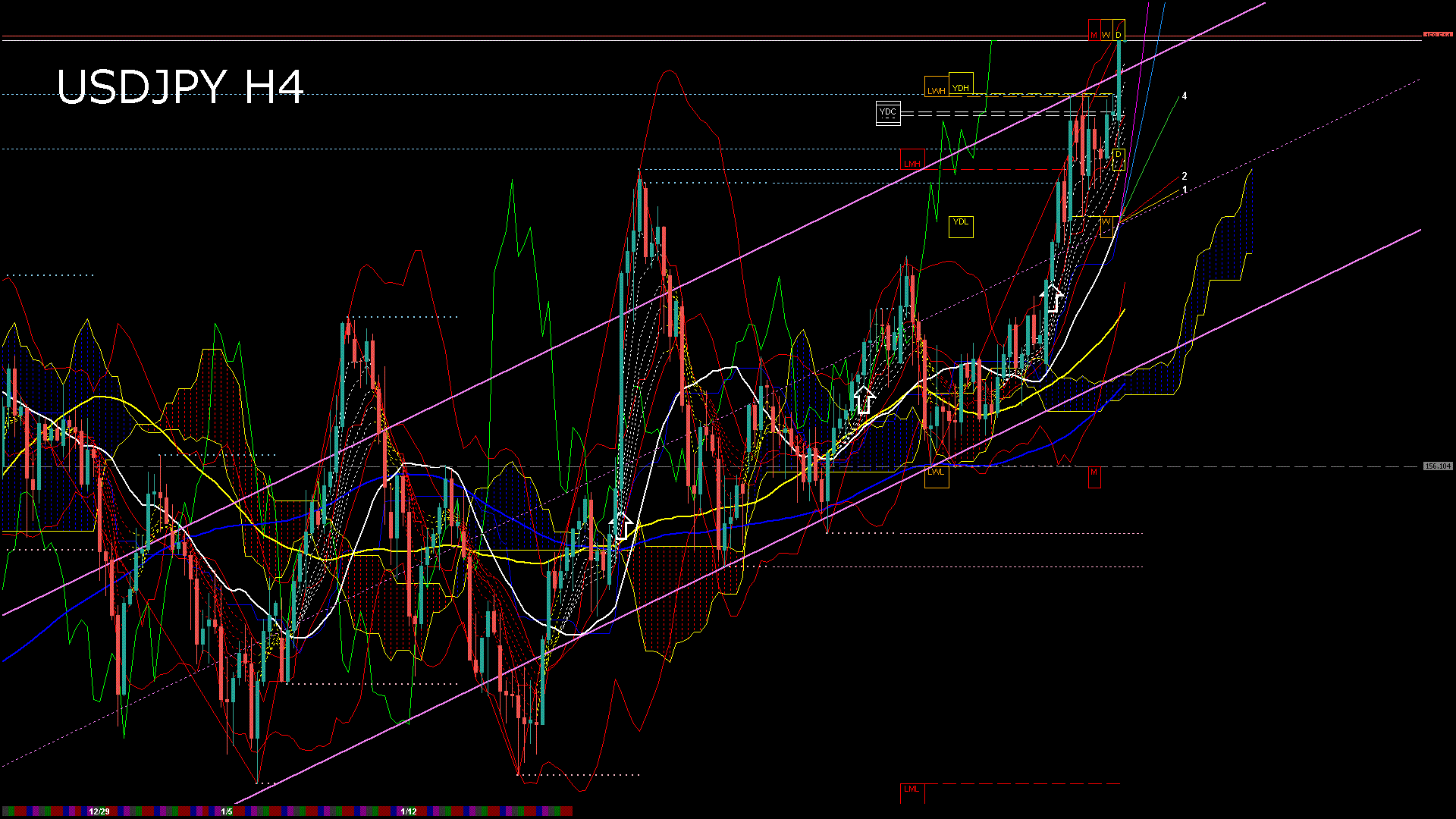Click the red M marker beside 156.104 line
Screen dimensions: 1456x819
click(1094, 475)
